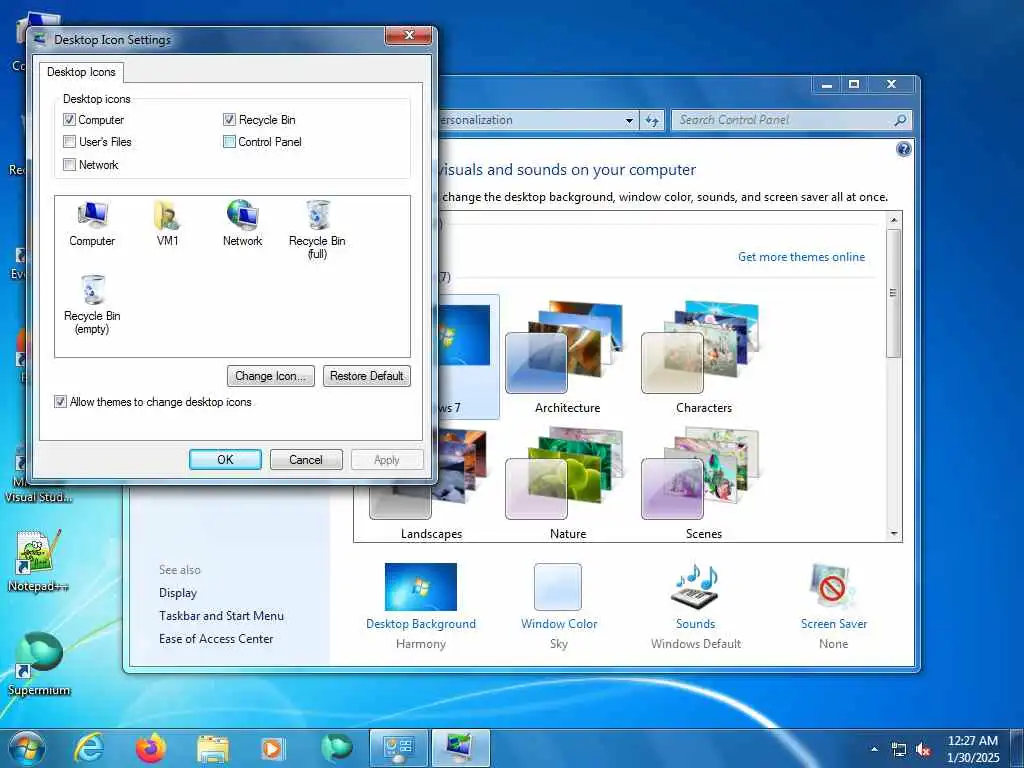Click the theme list scroll down arrow
The width and height of the screenshot is (1024, 768).
pyautogui.click(x=894, y=534)
